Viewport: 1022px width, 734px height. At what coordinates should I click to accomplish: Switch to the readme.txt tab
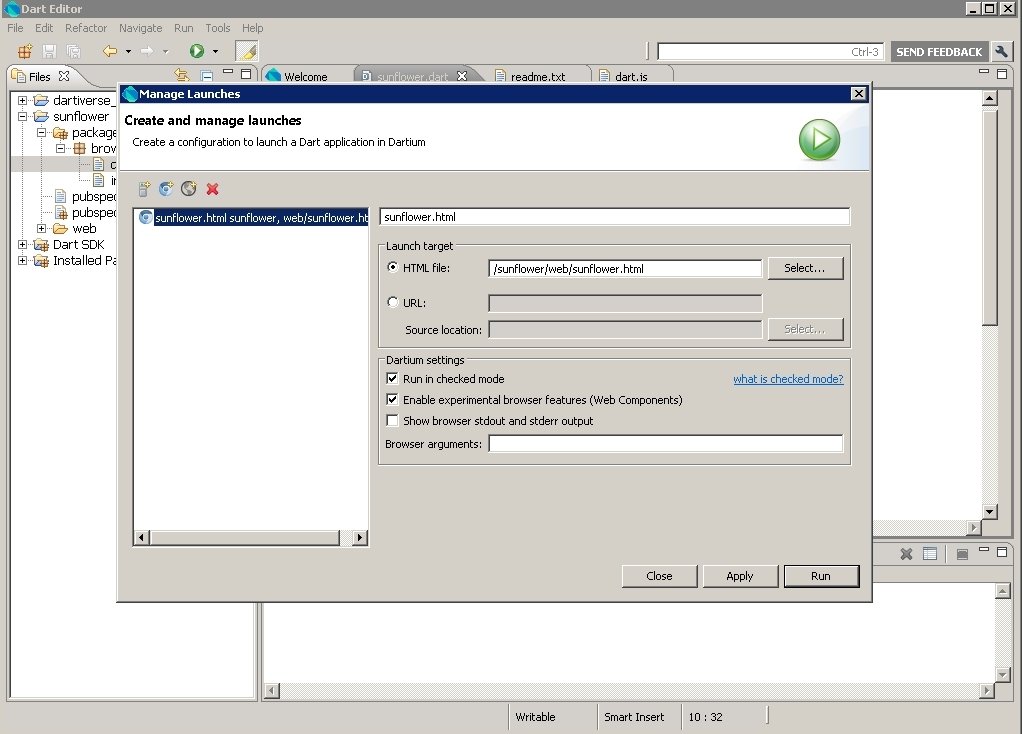point(538,77)
